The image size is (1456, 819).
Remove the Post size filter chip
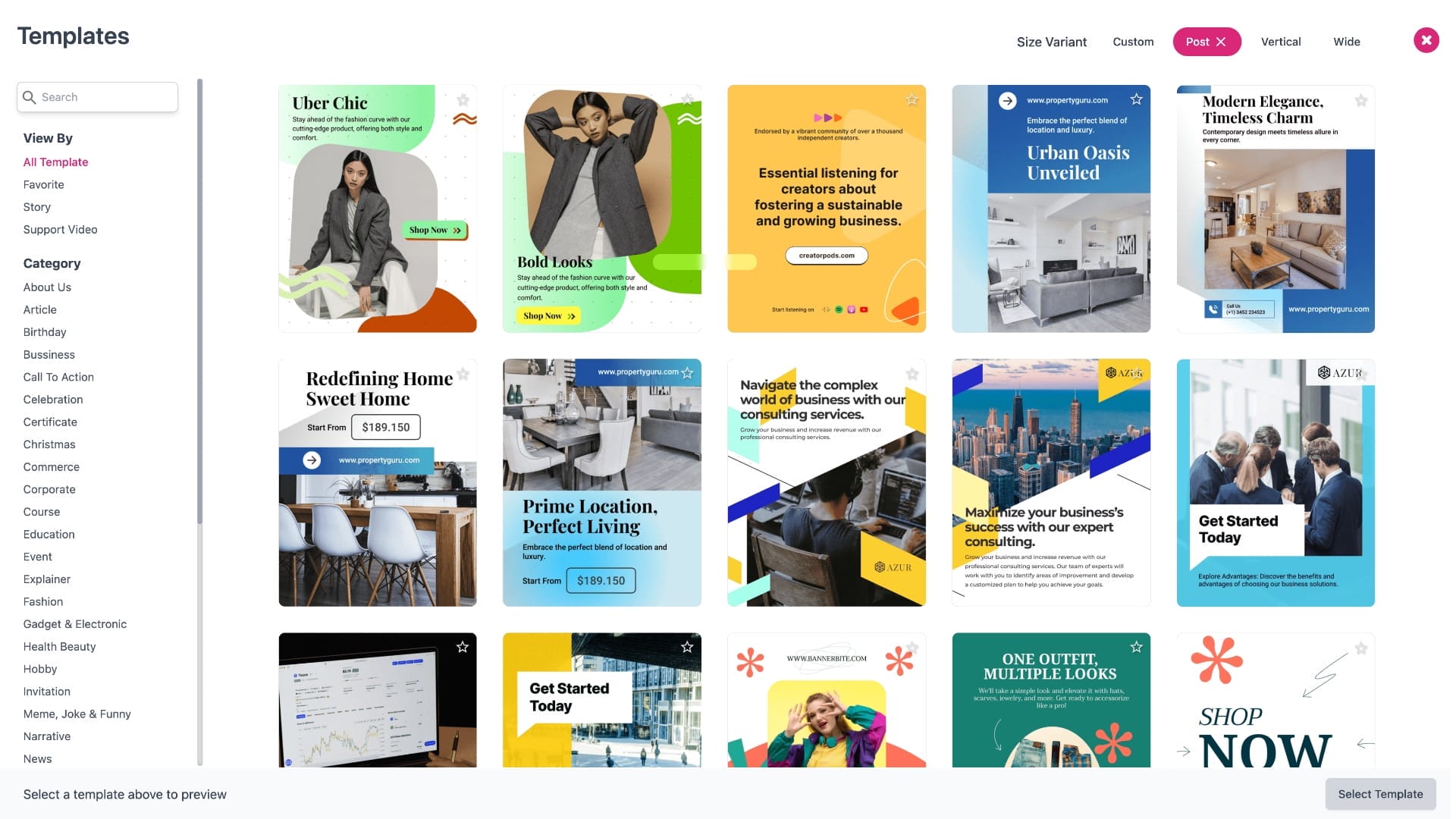tap(1221, 42)
